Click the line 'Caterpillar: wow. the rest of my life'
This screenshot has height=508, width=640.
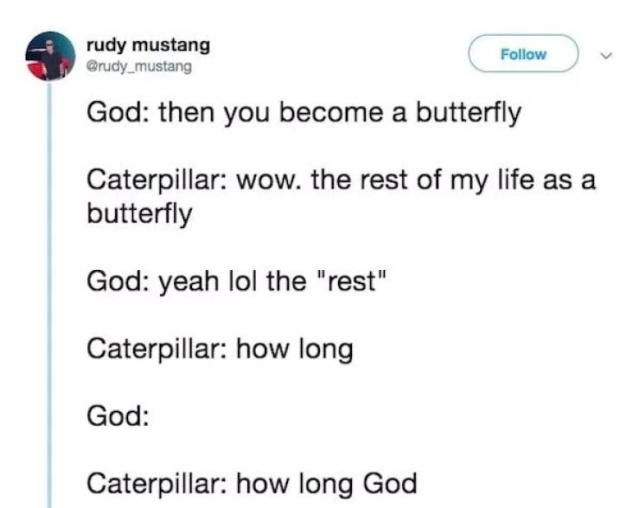(341, 180)
